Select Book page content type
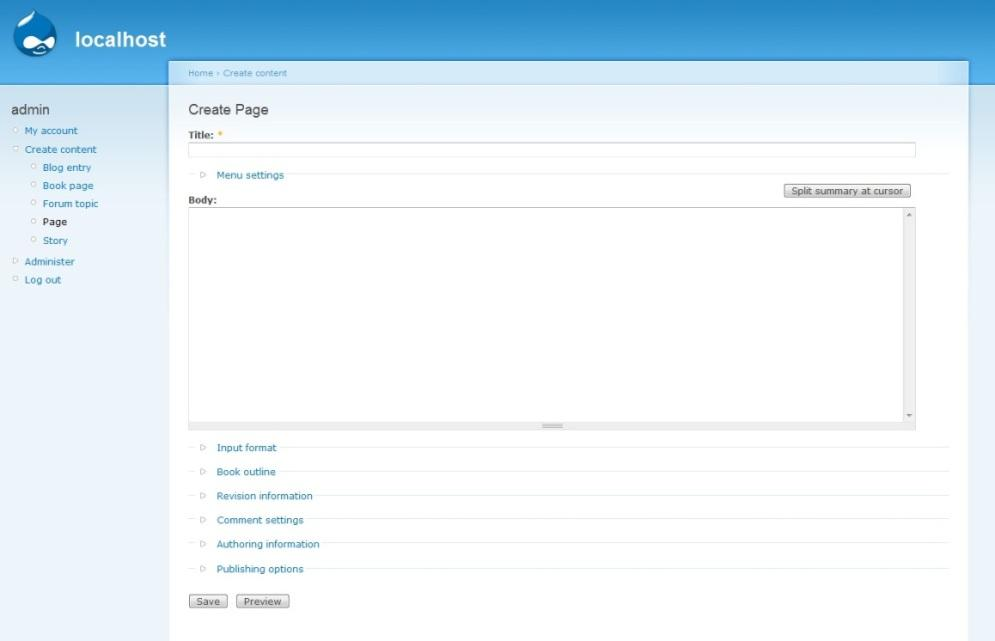Viewport: 995px width, 641px height. 68,186
